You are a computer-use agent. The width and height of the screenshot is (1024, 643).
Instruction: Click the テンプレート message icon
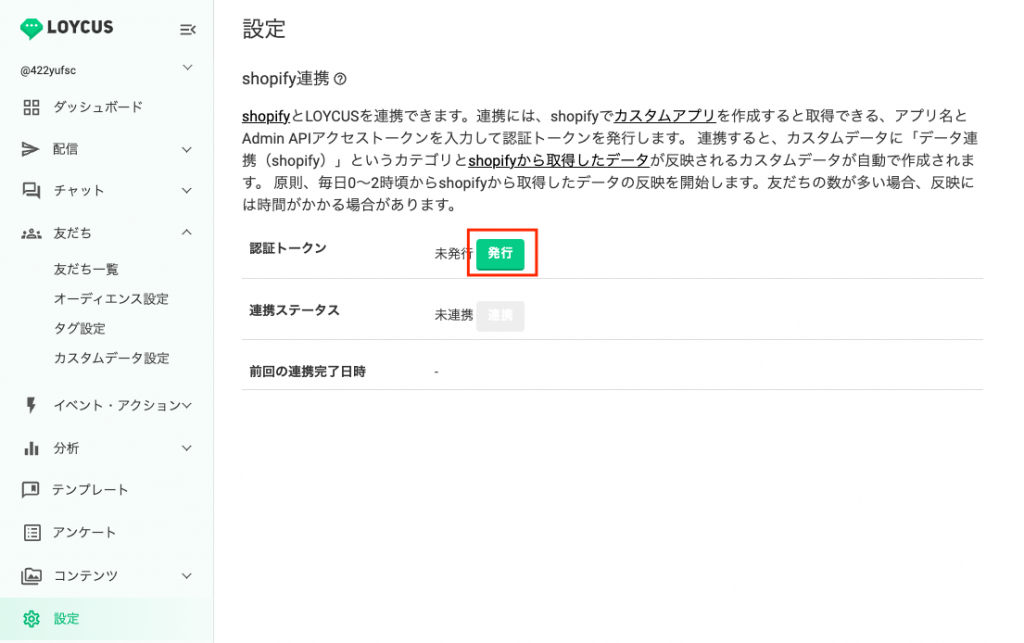(31, 490)
